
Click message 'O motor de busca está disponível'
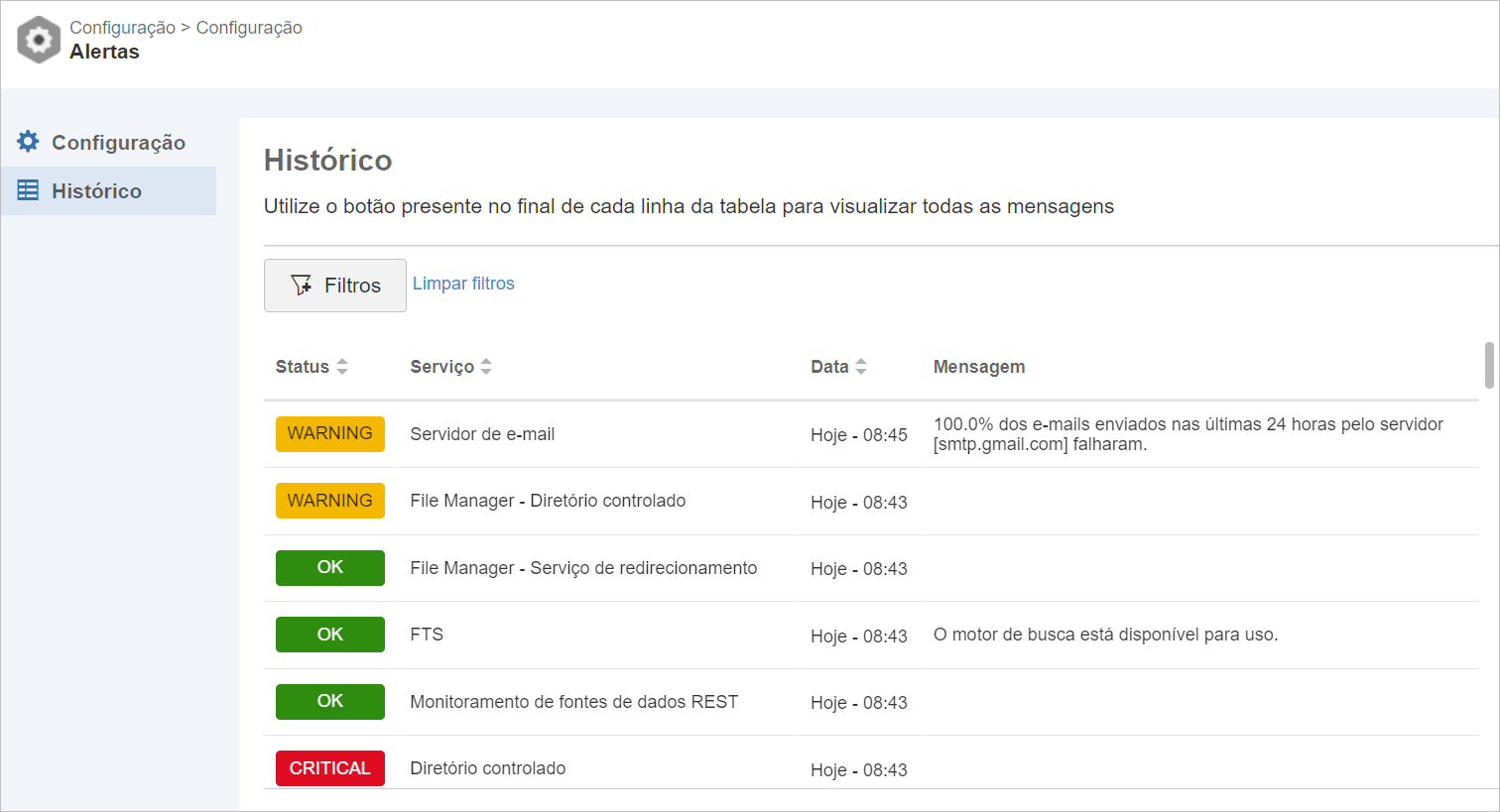(1105, 635)
